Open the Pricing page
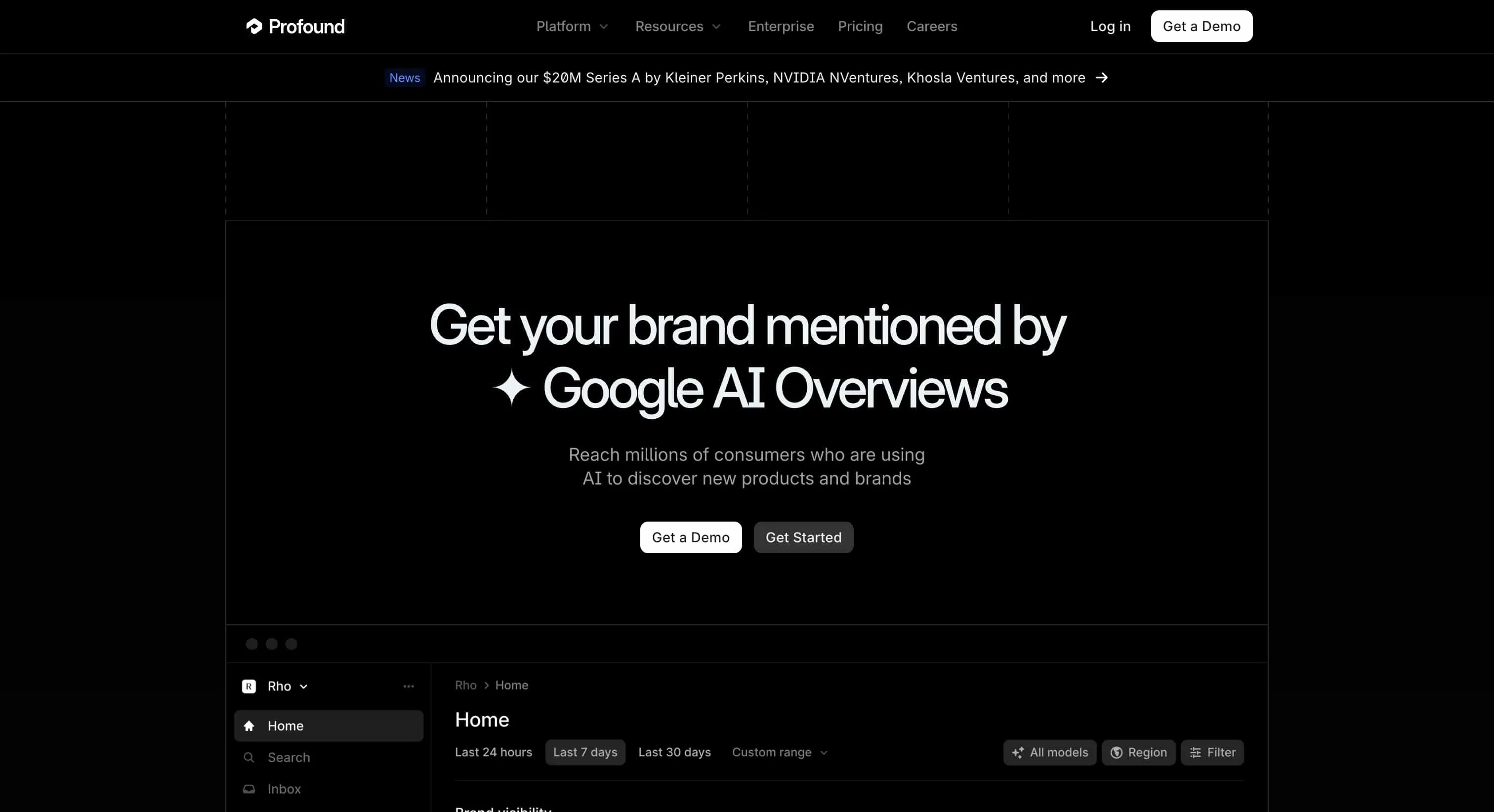This screenshot has height=812, width=1494. (x=860, y=26)
